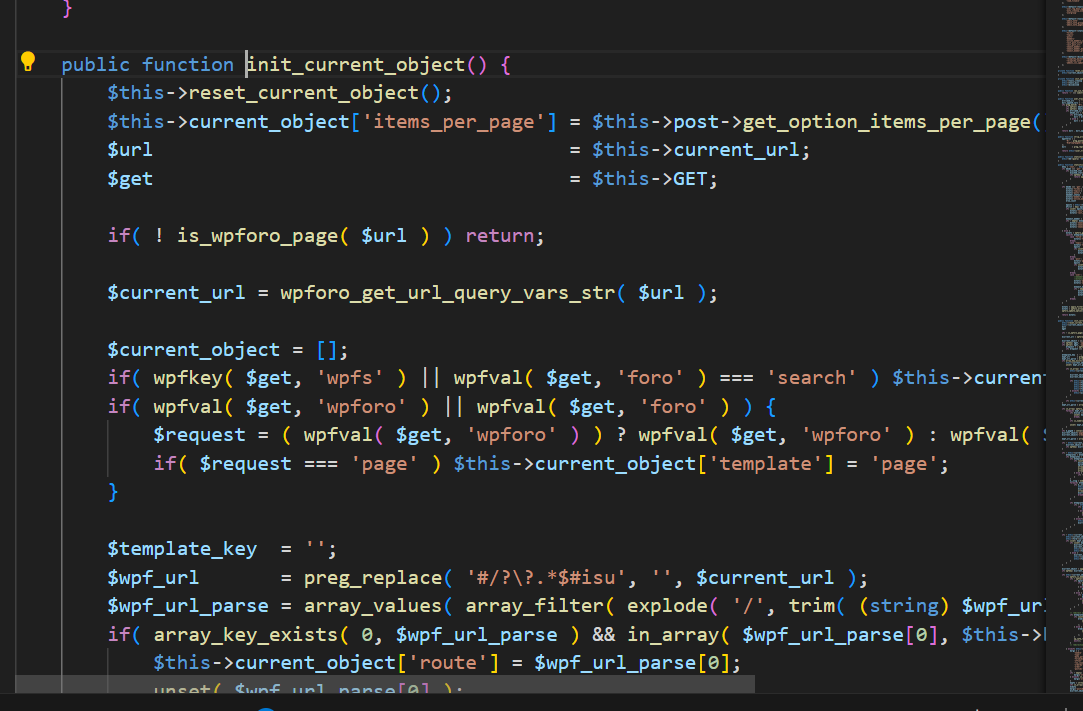This screenshot has height=711, width=1083.
Task: Click the init_current_object function name
Action: click(x=356, y=65)
